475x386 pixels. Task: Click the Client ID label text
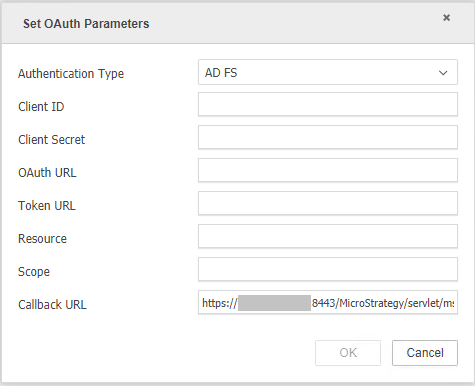coord(41,107)
